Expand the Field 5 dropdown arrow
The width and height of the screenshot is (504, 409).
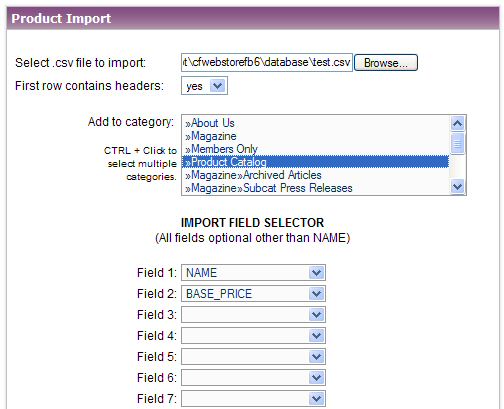pyautogui.click(x=316, y=357)
